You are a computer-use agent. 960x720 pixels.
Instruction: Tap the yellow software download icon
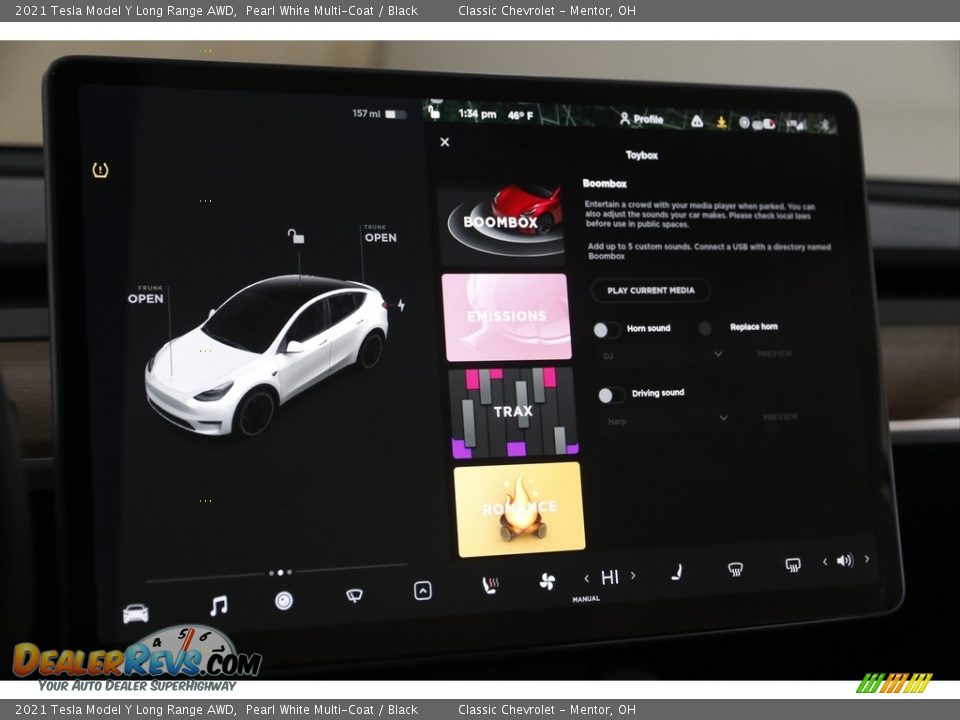click(x=722, y=122)
